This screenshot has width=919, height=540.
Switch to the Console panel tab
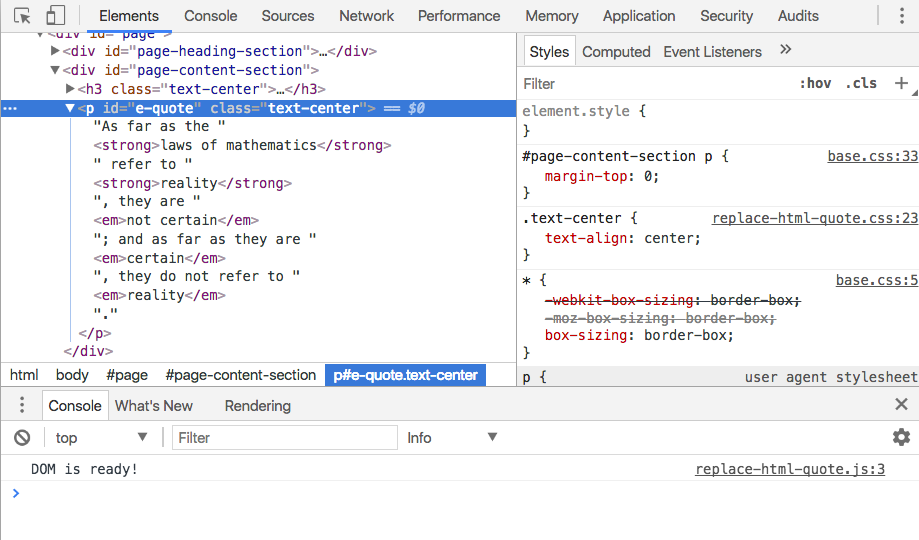tap(210, 16)
